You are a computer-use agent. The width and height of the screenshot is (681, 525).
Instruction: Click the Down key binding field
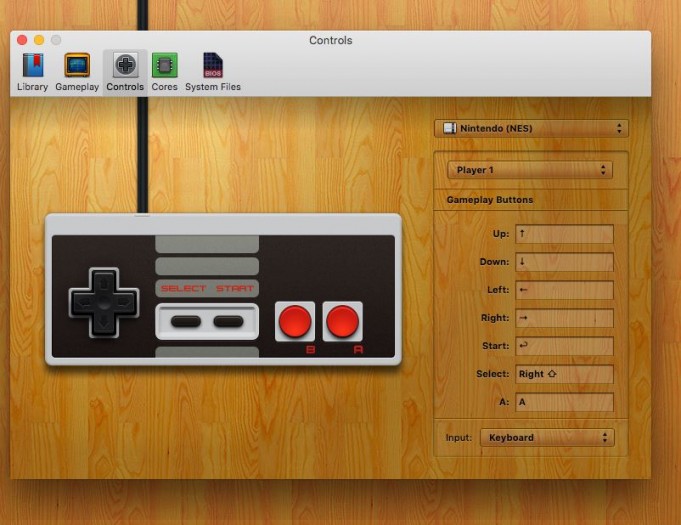point(564,262)
